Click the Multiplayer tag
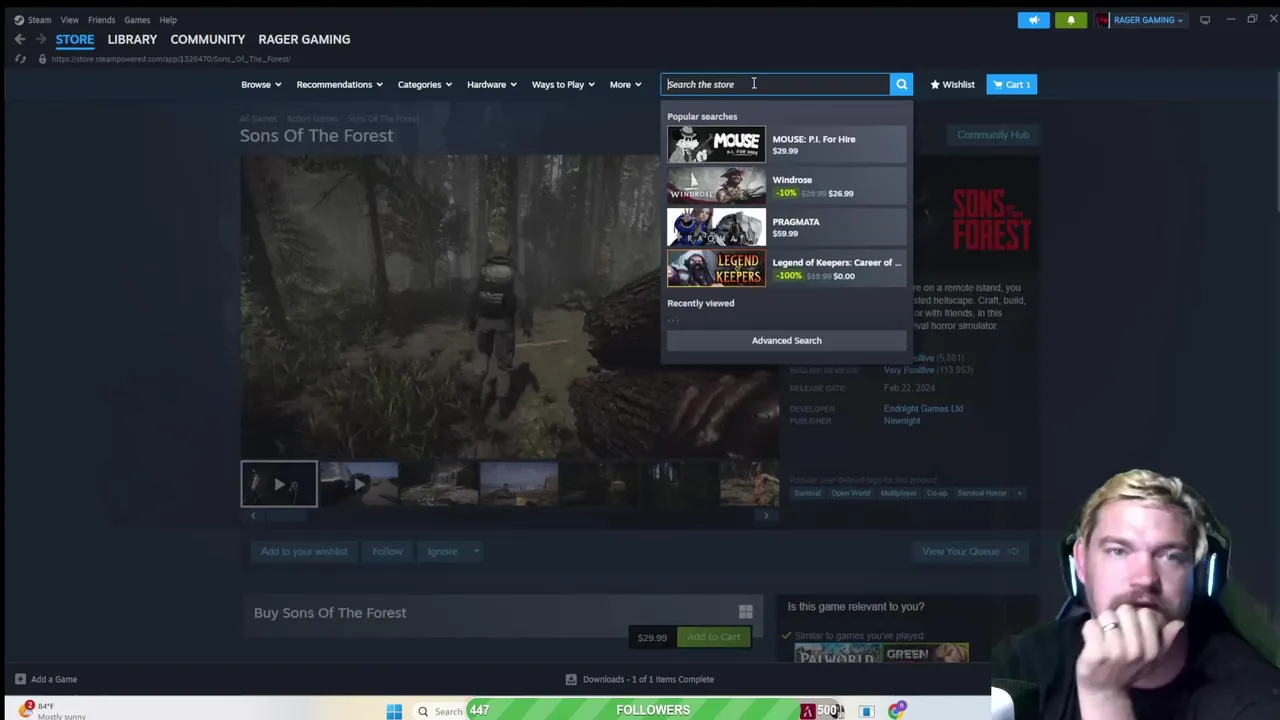 pos(898,493)
